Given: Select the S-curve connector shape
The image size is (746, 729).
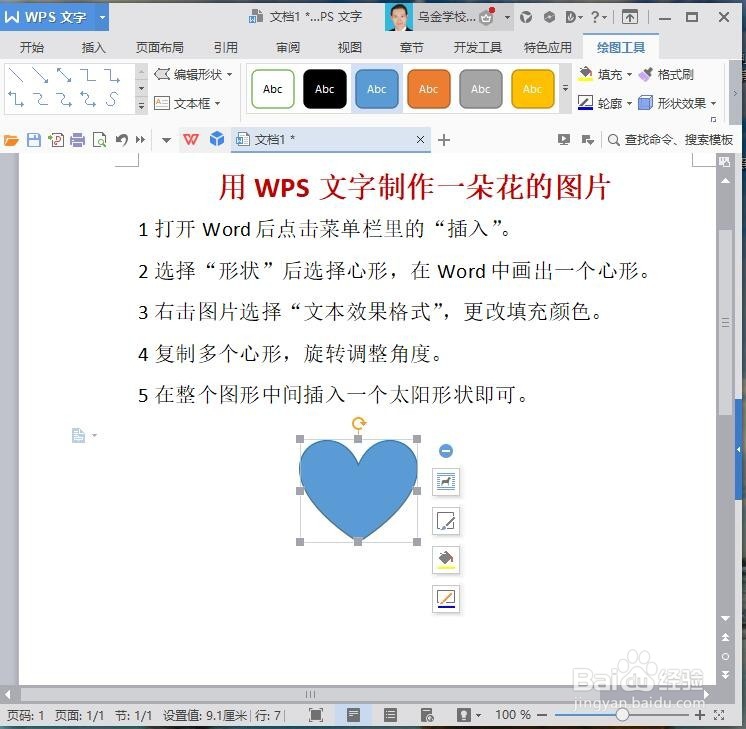Looking at the screenshot, I should click(112, 99).
